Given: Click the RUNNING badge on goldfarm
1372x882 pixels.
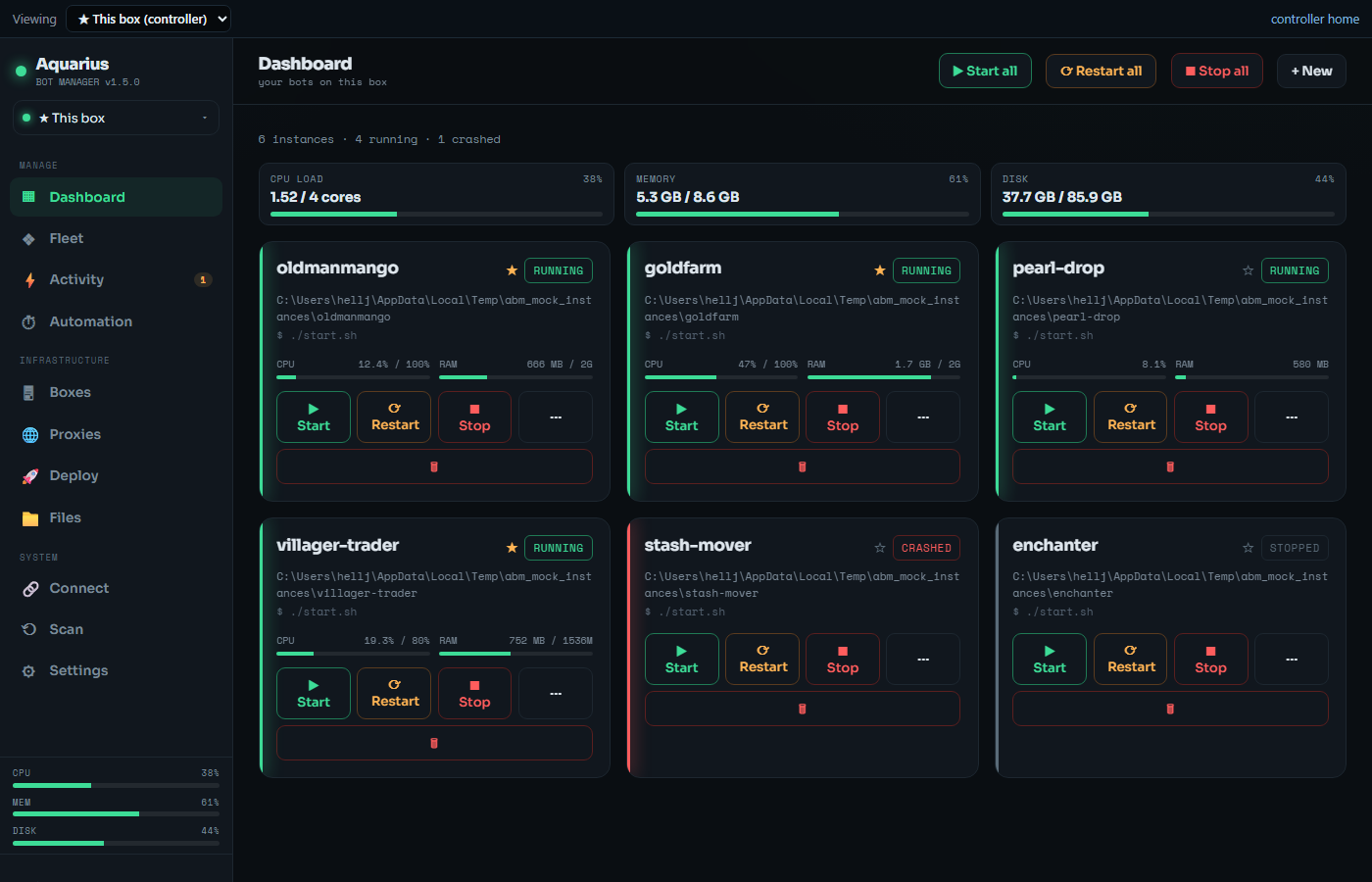Looking at the screenshot, I should pos(926,270).
